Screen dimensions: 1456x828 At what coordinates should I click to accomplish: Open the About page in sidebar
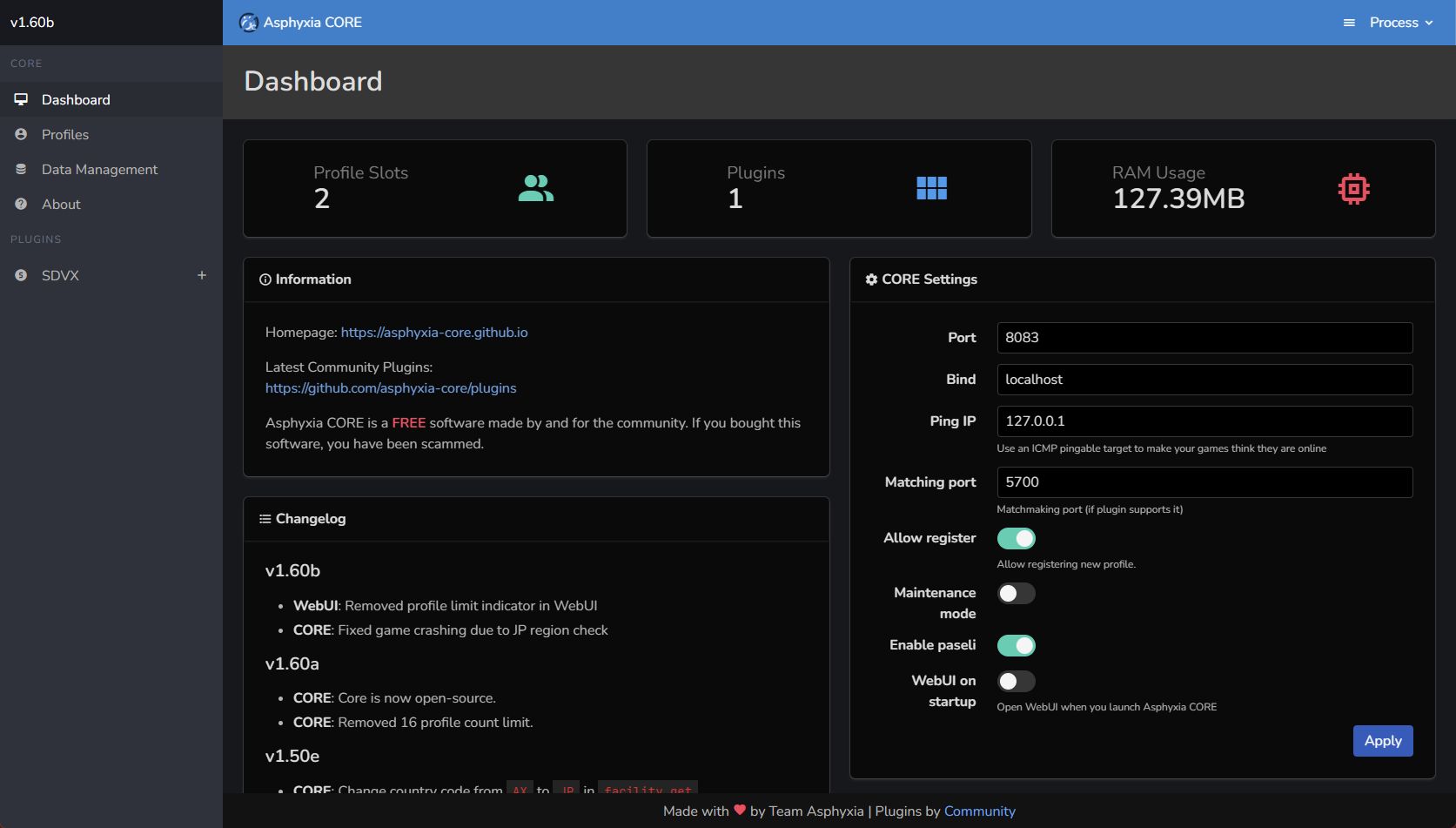61,205
